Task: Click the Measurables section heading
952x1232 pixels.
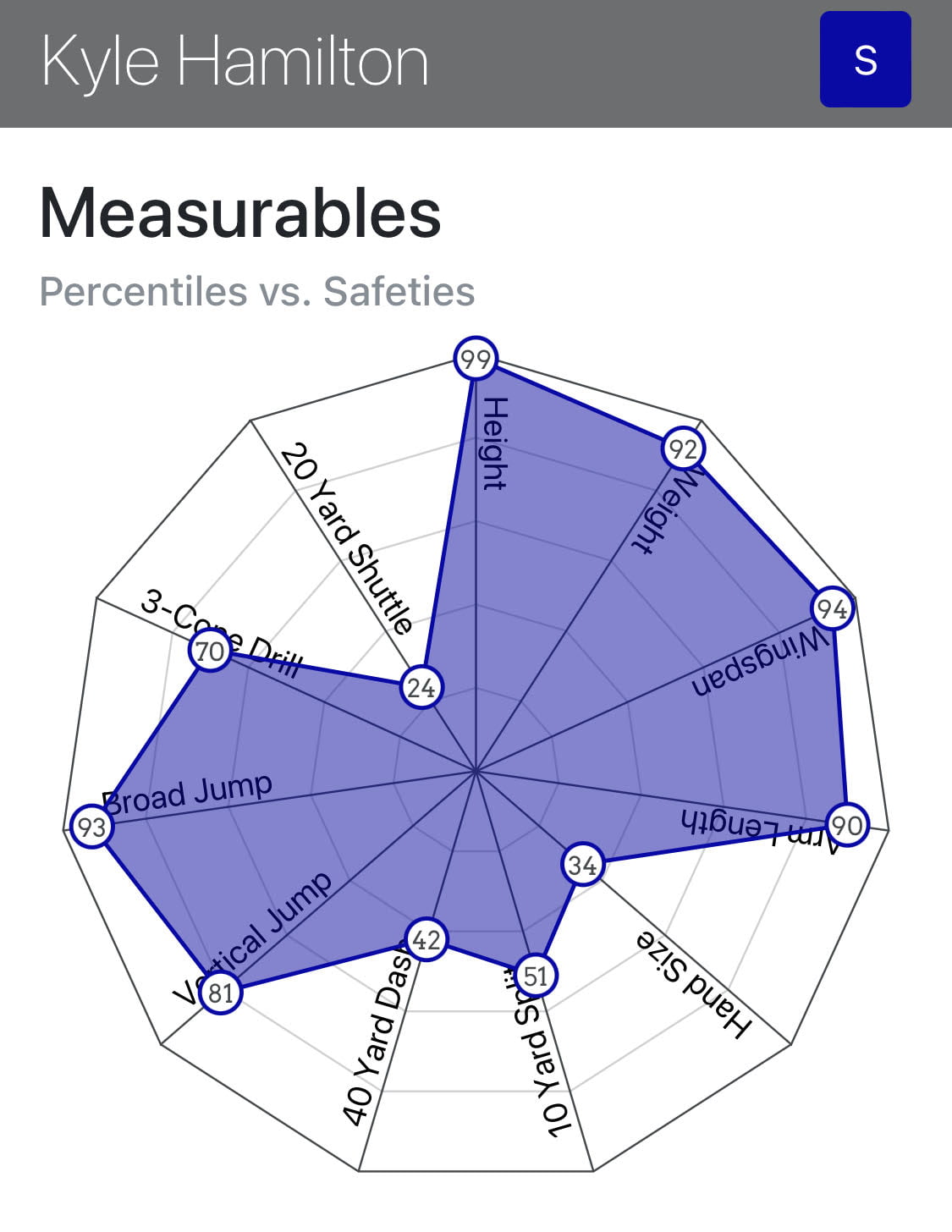Action: click(240, 213)
